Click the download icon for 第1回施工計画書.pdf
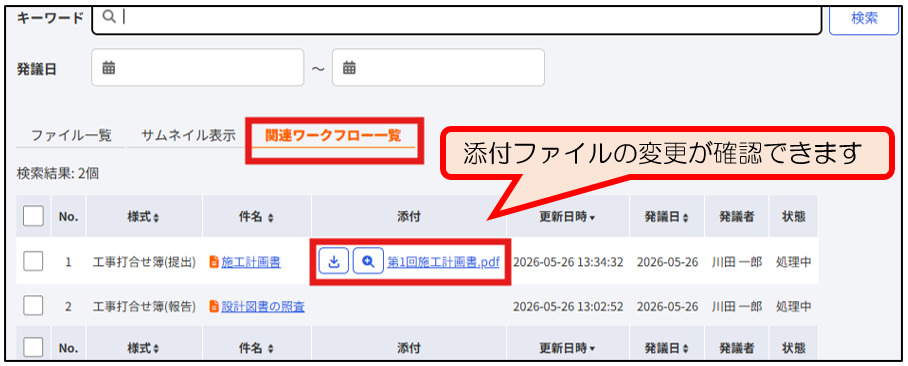Viewport: 908px width, 366px height. point(334,262)
